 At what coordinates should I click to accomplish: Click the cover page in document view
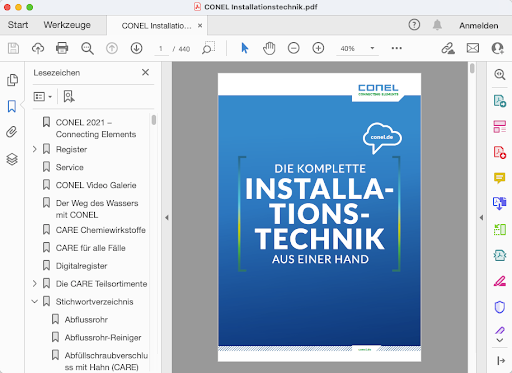[x=319, y=217]
